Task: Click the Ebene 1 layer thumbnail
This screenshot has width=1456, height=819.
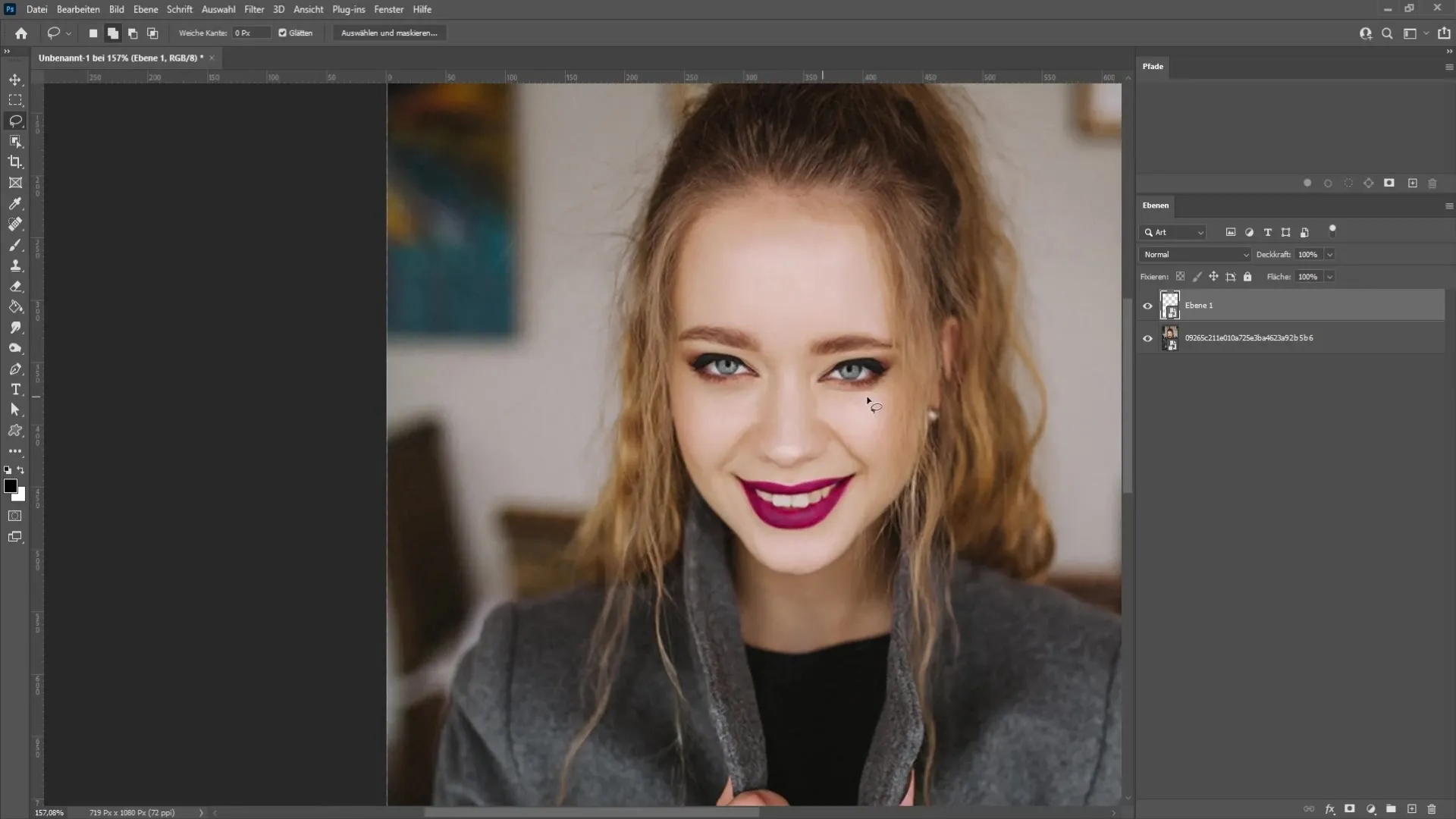Action: point(1170,305)
